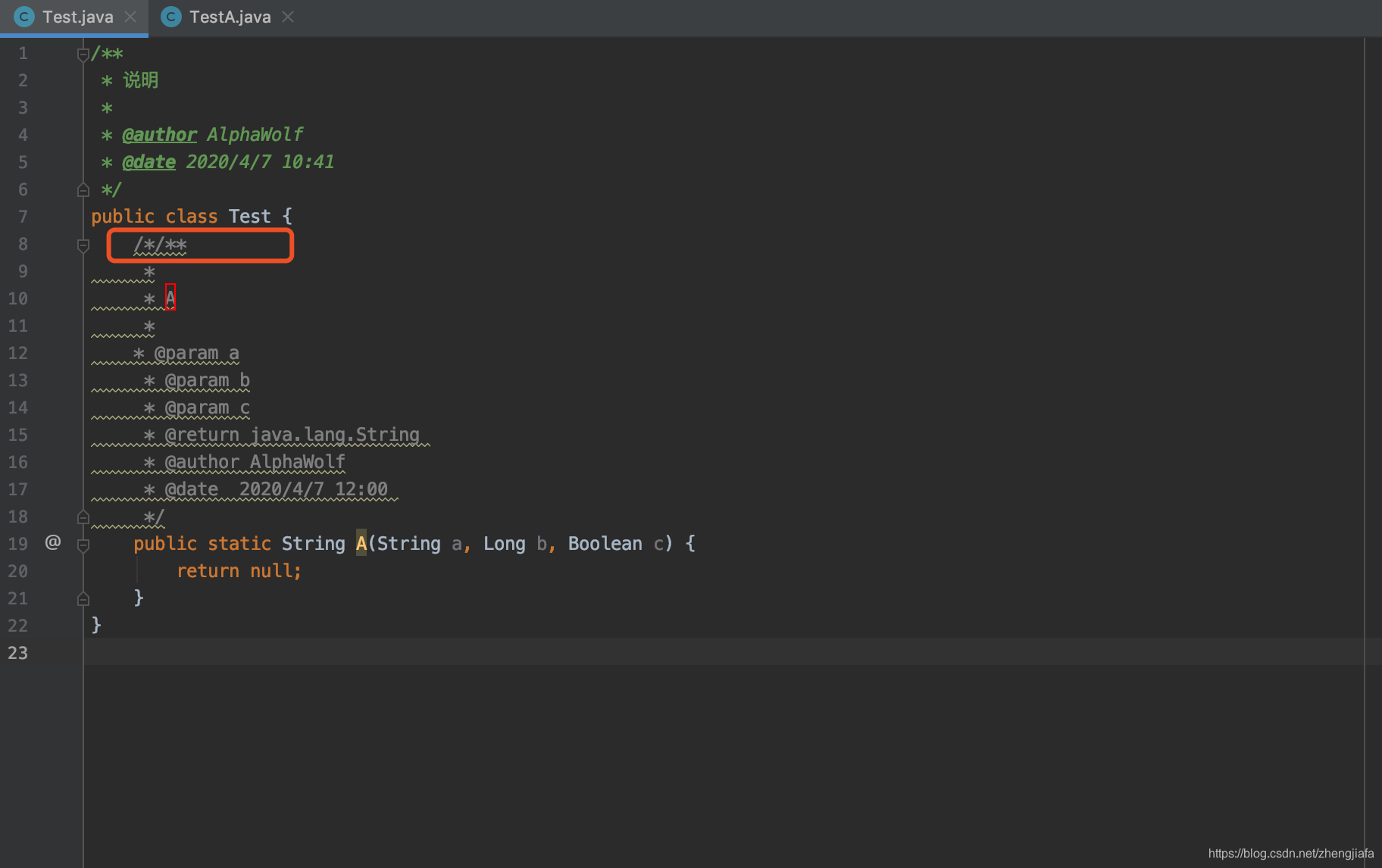Image resolution: width=1382 pixels, height=868 pixels.
Task: Switch to the TestA.java tab
Action: (x=227, y=17)
